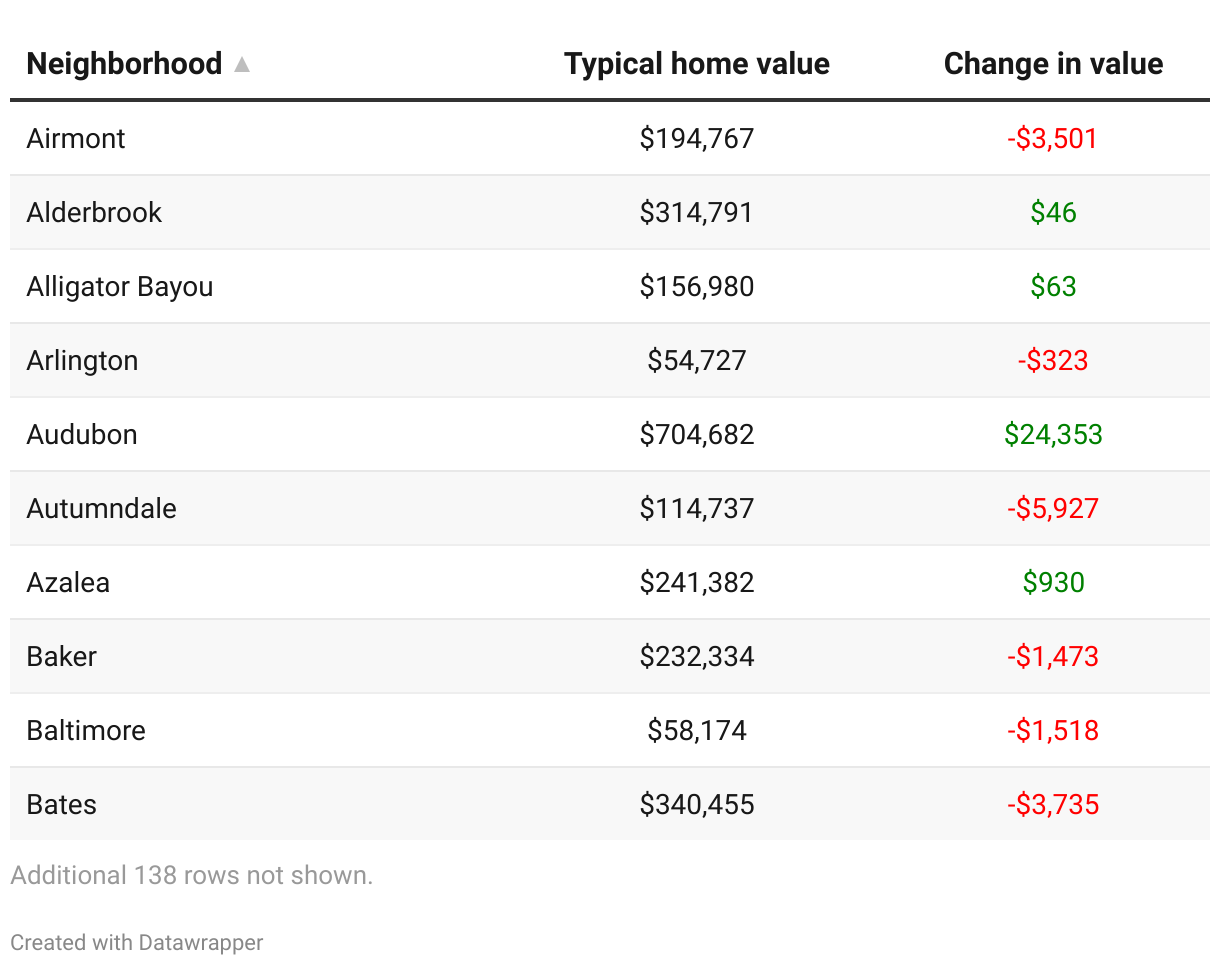This screenshot has height=966, width=1220.
Task: Click the Arlington neighborhood entry
Action: [82, 360]
